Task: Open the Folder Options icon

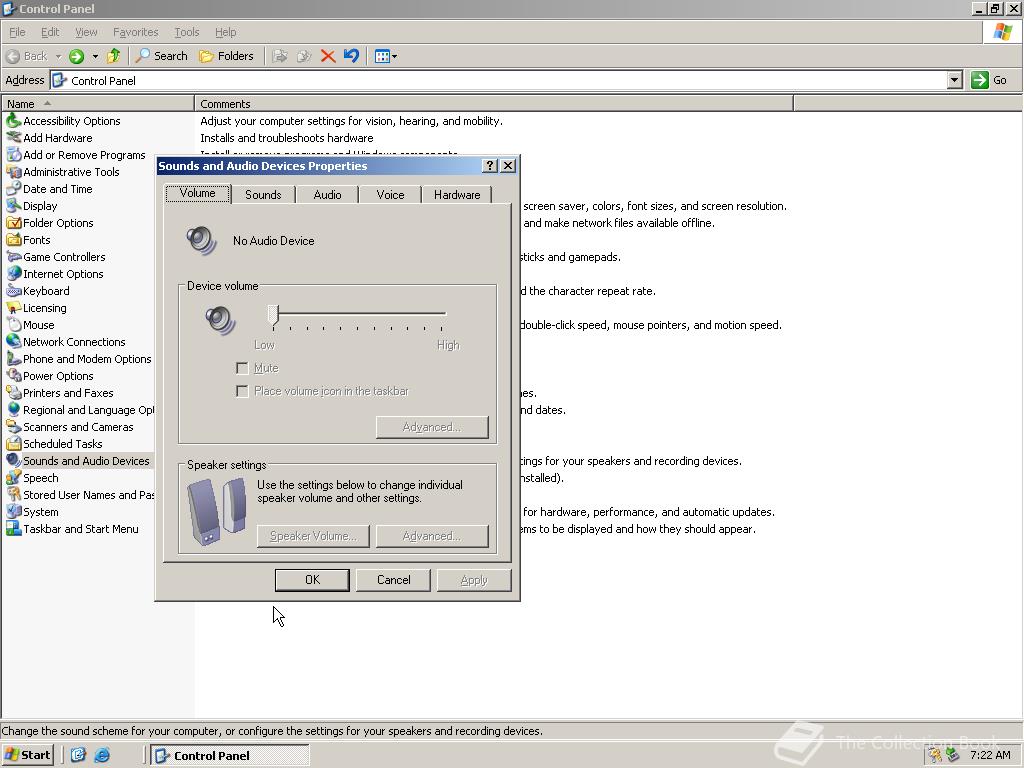Action: point(13,223)
